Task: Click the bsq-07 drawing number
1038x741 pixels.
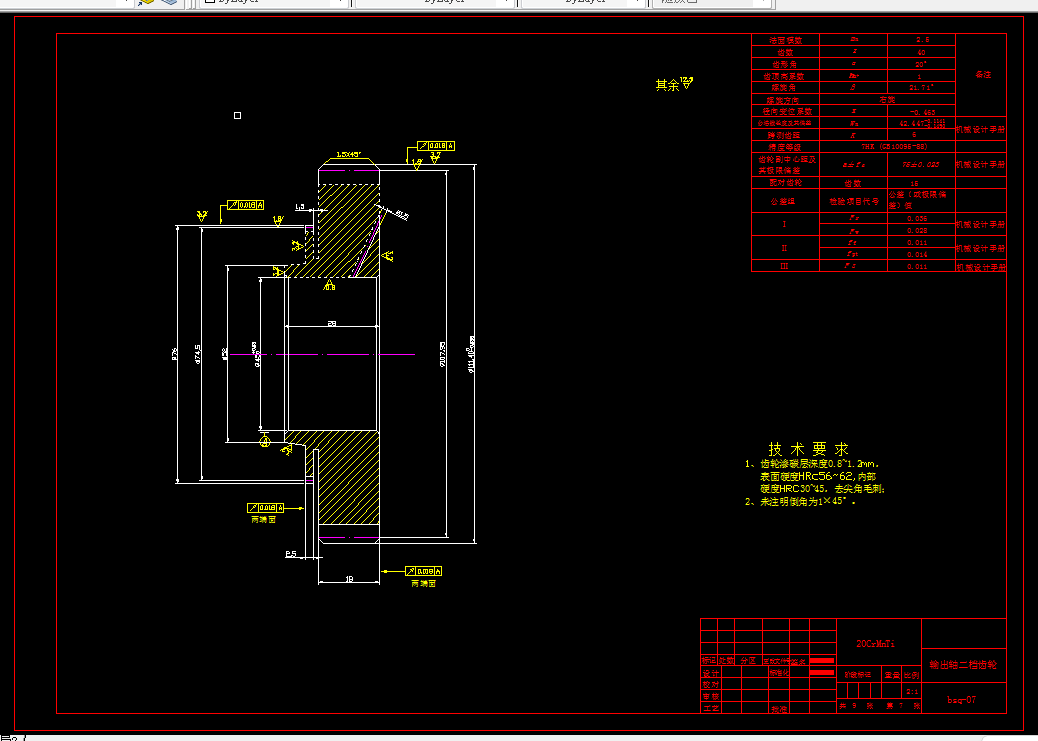Action: [x=961, y=699]
